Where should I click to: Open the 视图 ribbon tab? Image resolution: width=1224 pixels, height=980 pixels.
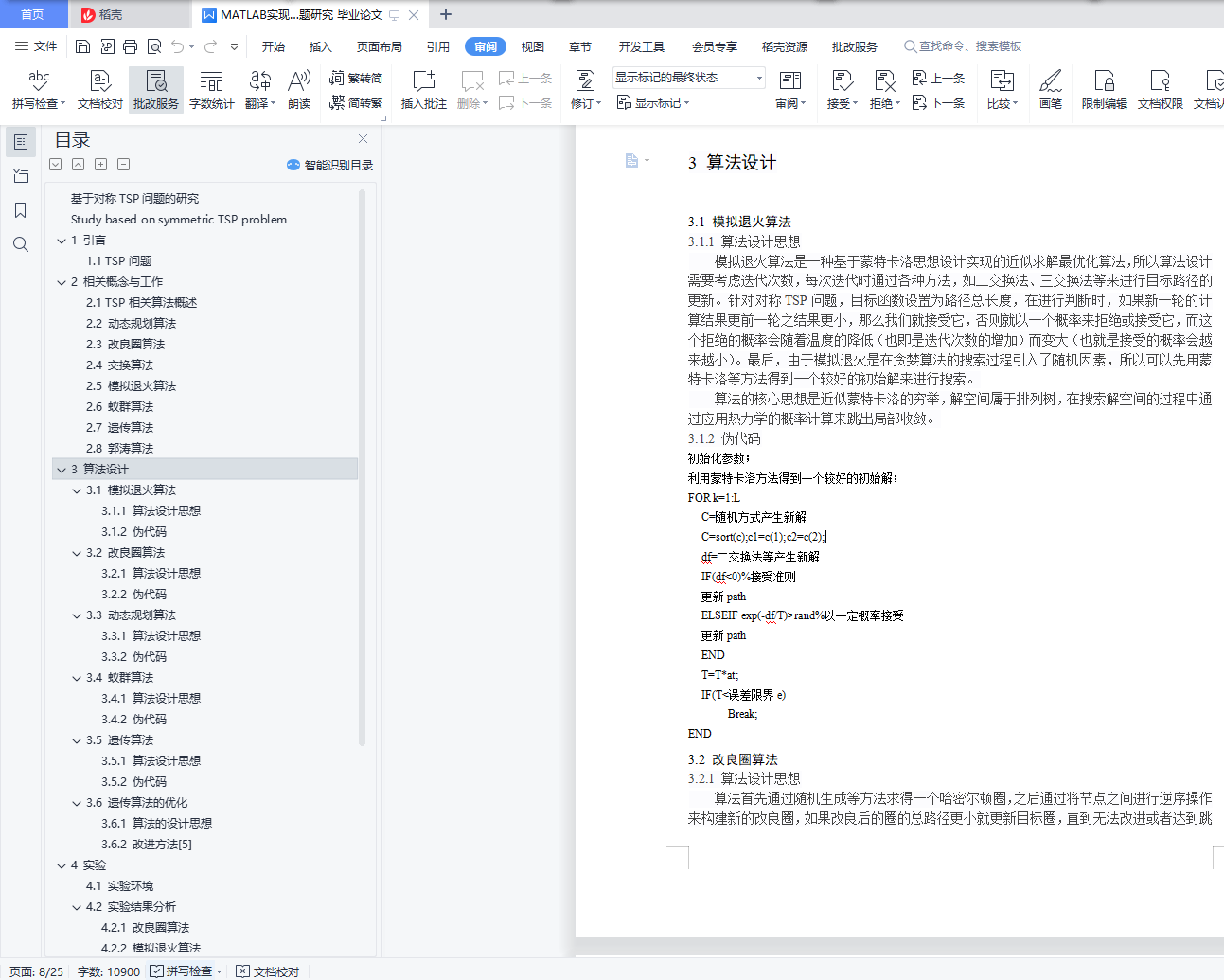[x=533, y=46]
